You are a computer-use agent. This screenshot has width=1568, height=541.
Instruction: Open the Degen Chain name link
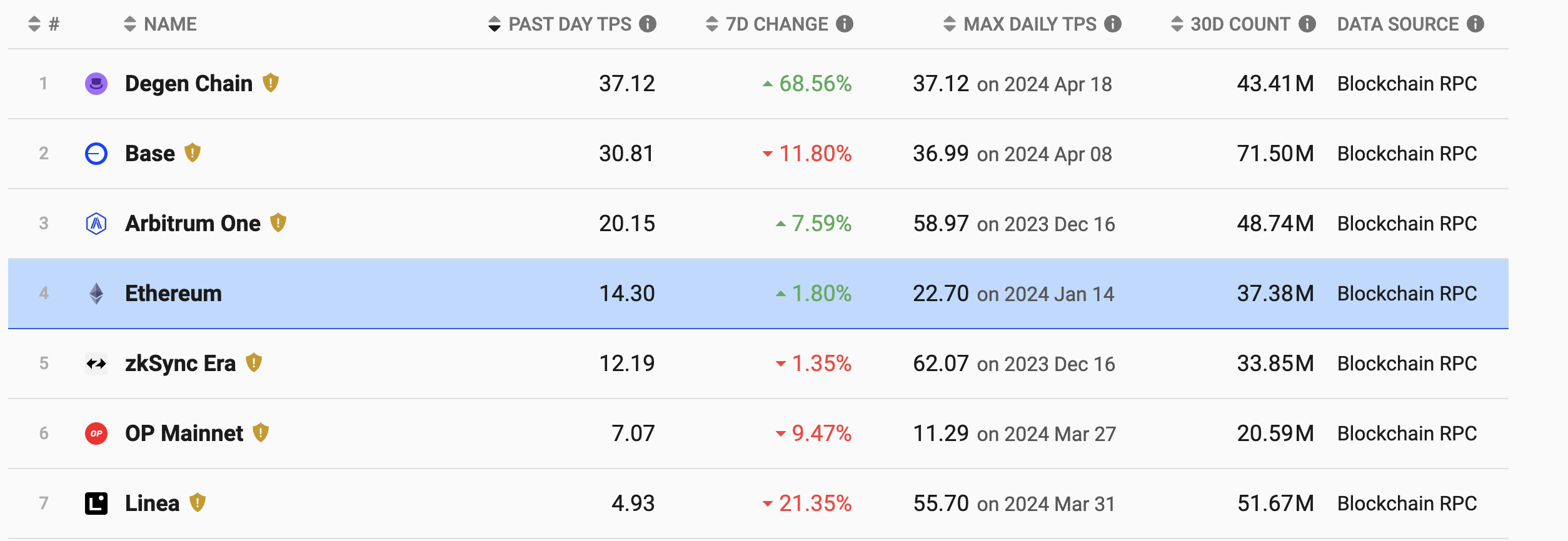coord(189,84)
